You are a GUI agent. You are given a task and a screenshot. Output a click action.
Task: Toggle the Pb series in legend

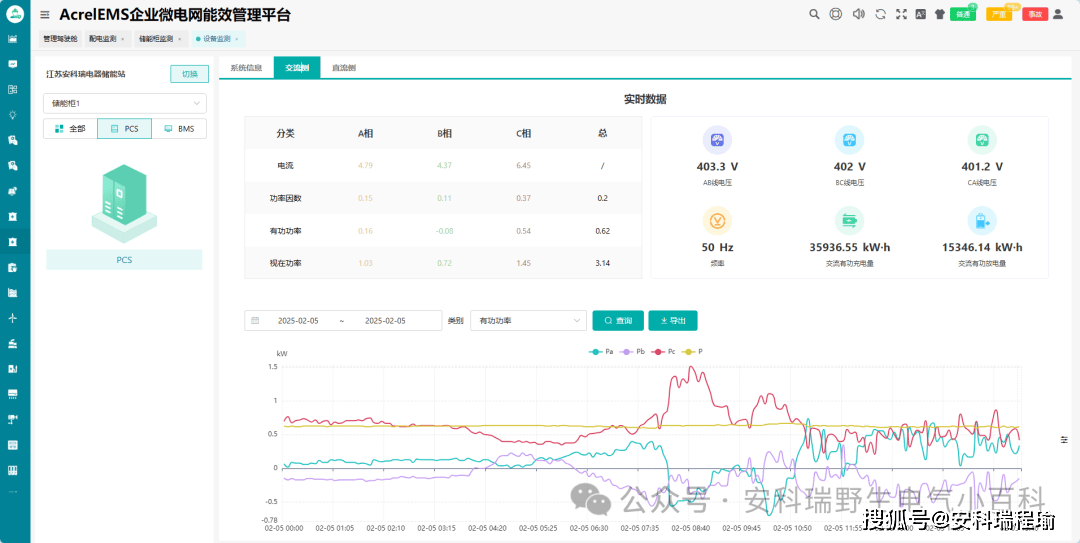click(633, 351)
